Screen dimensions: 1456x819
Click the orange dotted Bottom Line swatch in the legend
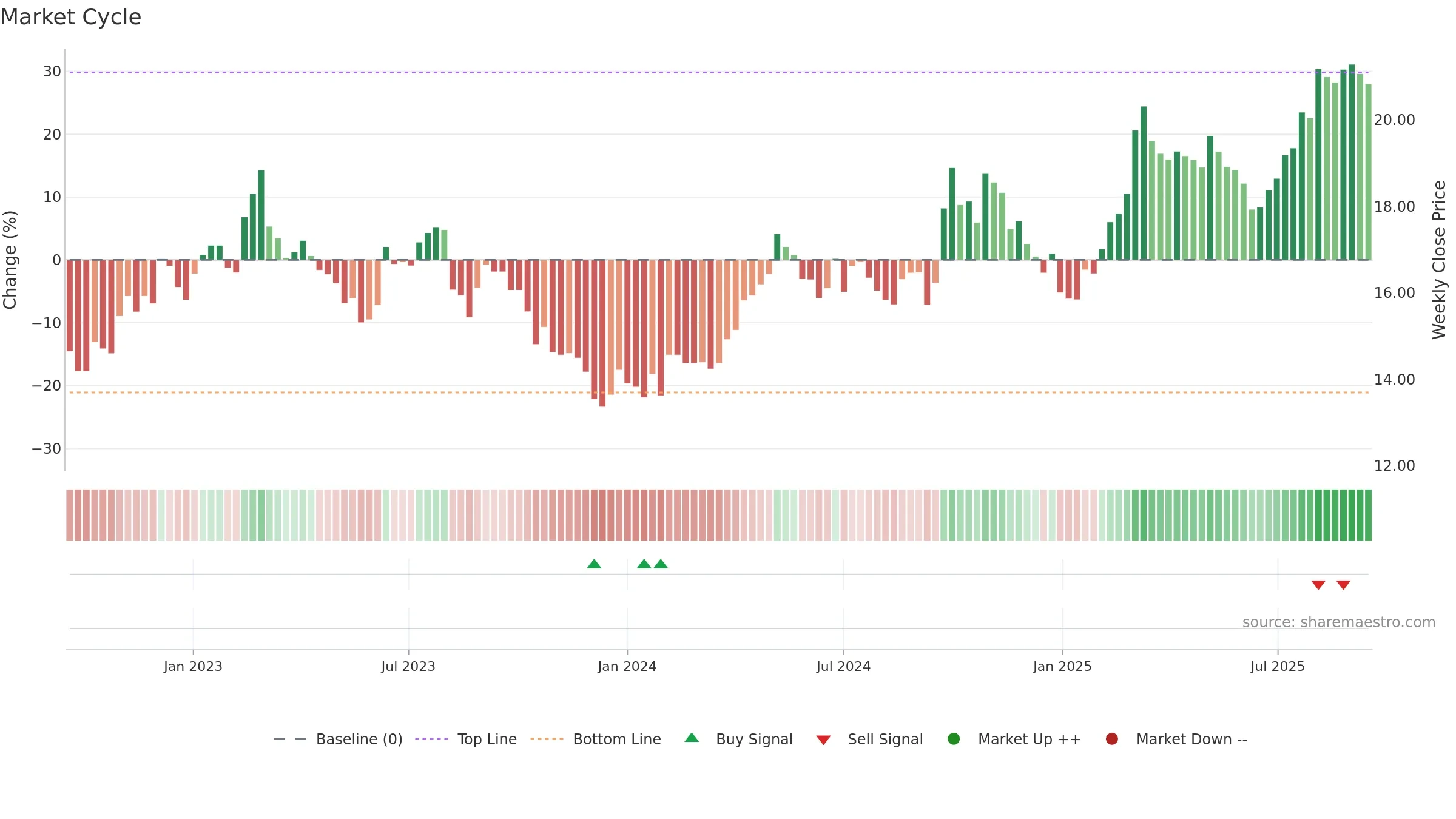547,739
